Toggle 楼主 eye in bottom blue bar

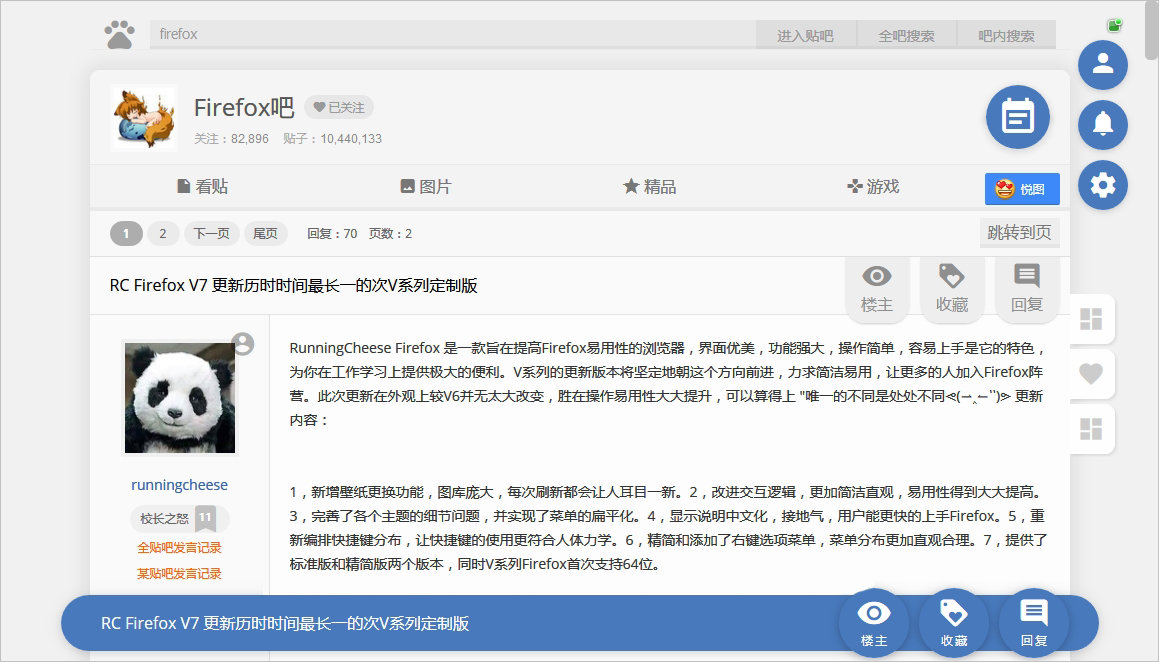[x=874, y=624]
